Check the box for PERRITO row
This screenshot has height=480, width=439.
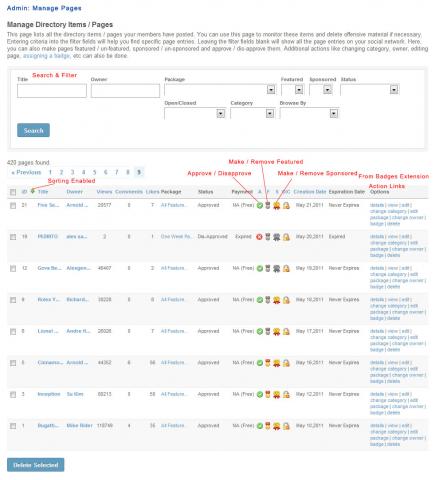(x=13, y=237)
